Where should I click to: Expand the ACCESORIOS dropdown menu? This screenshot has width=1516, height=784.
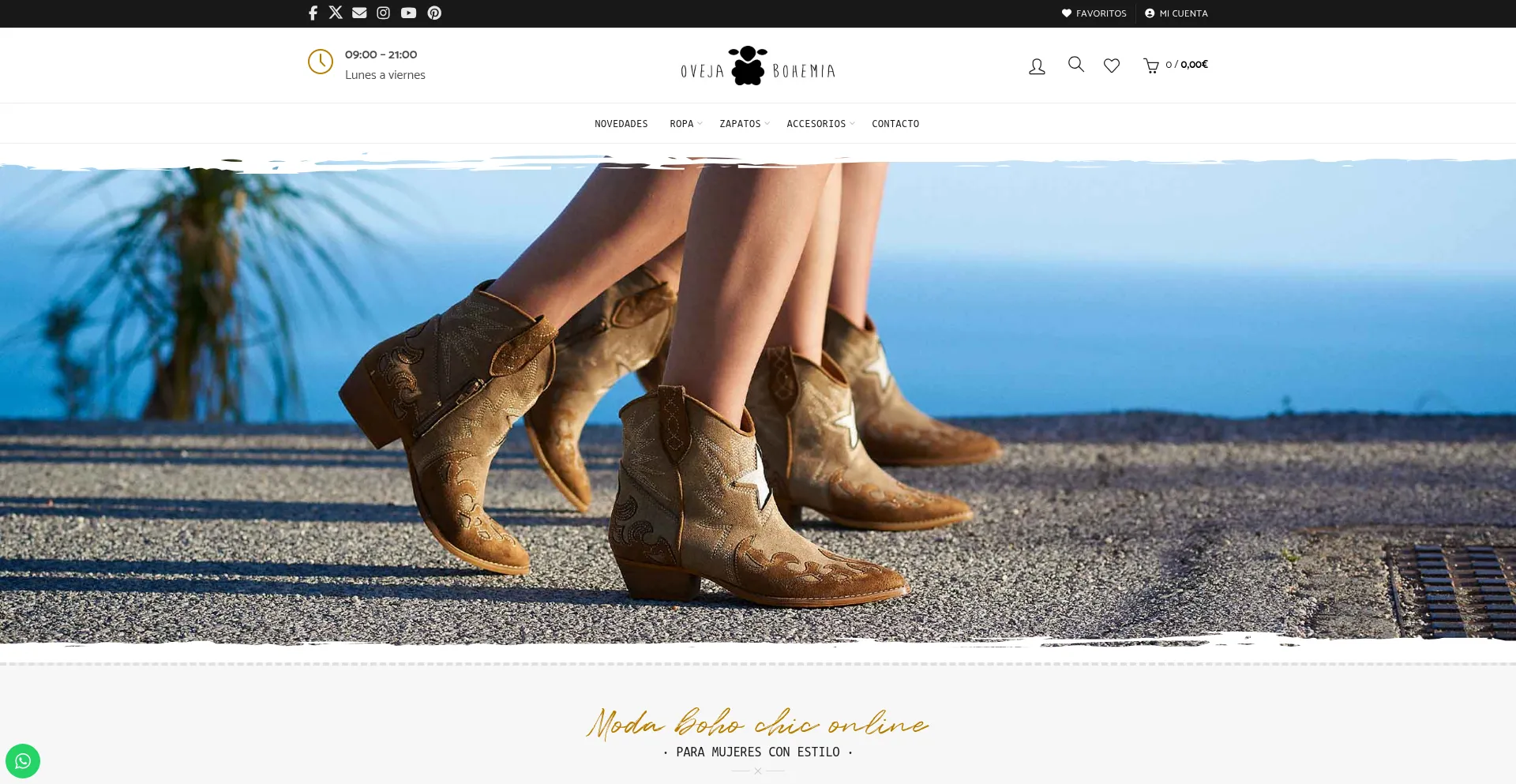coord(819,124)
